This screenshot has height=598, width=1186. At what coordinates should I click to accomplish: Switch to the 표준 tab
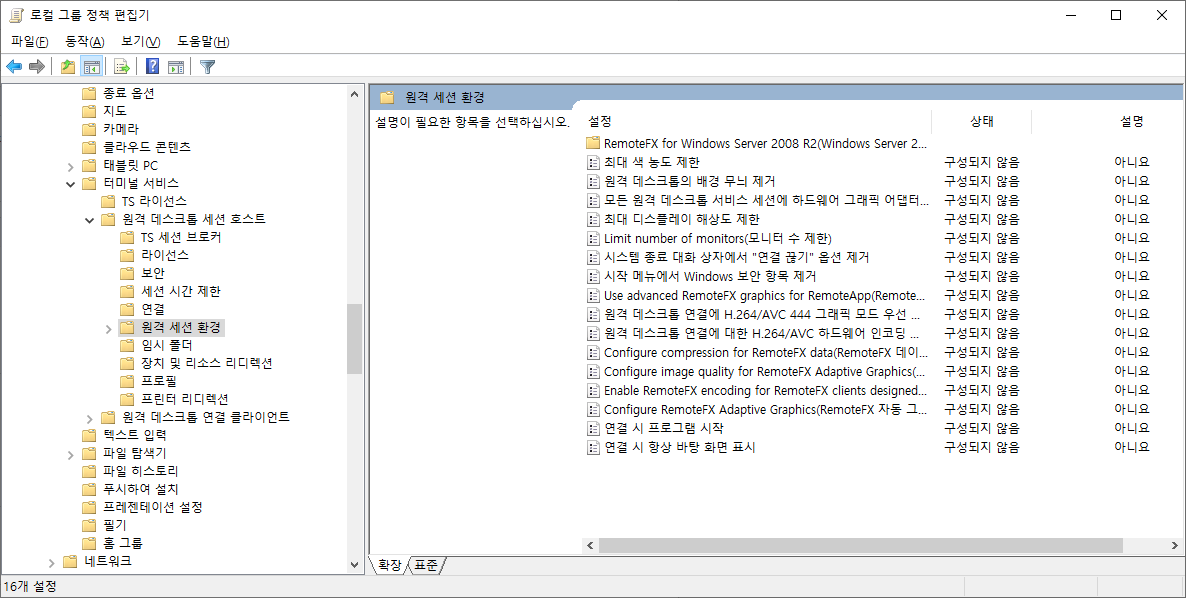(x=426, y=565)
